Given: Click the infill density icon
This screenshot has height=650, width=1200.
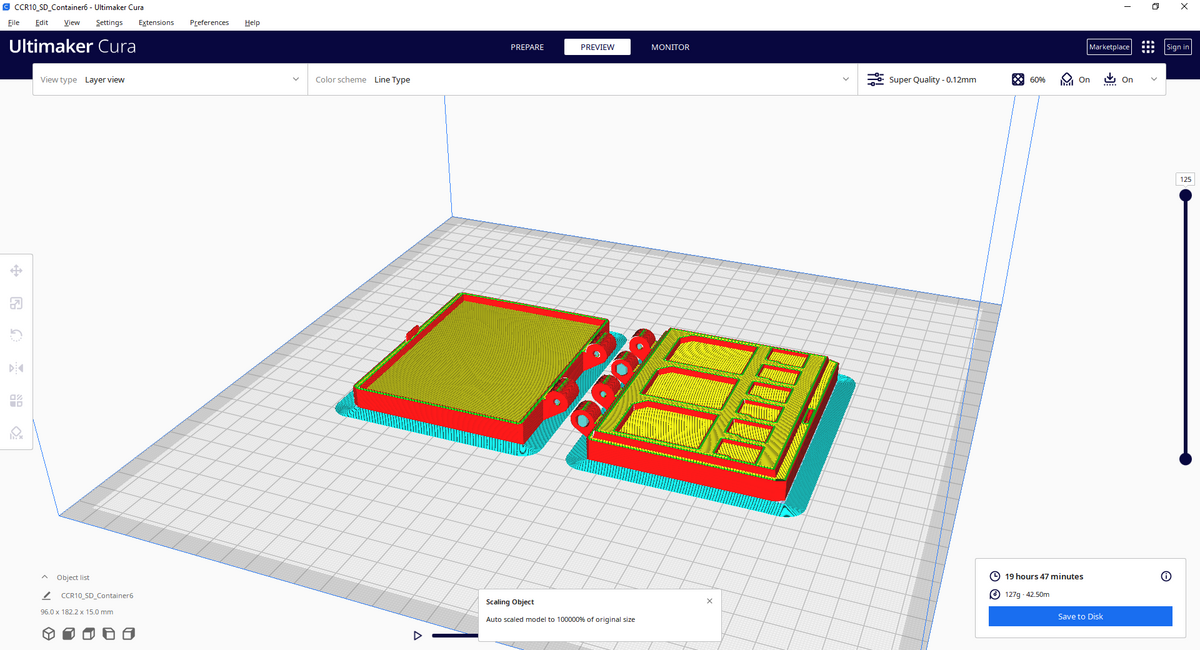Looking at the screenshot, I should click(1018, 80).
